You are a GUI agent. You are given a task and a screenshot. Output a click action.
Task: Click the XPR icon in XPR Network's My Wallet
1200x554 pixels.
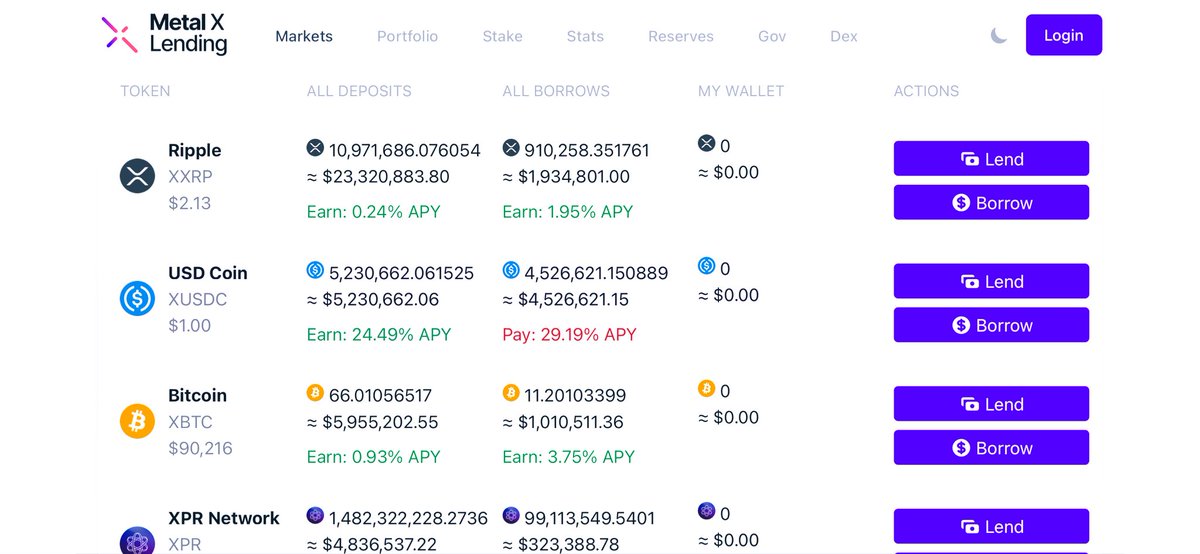pos(707,511)
